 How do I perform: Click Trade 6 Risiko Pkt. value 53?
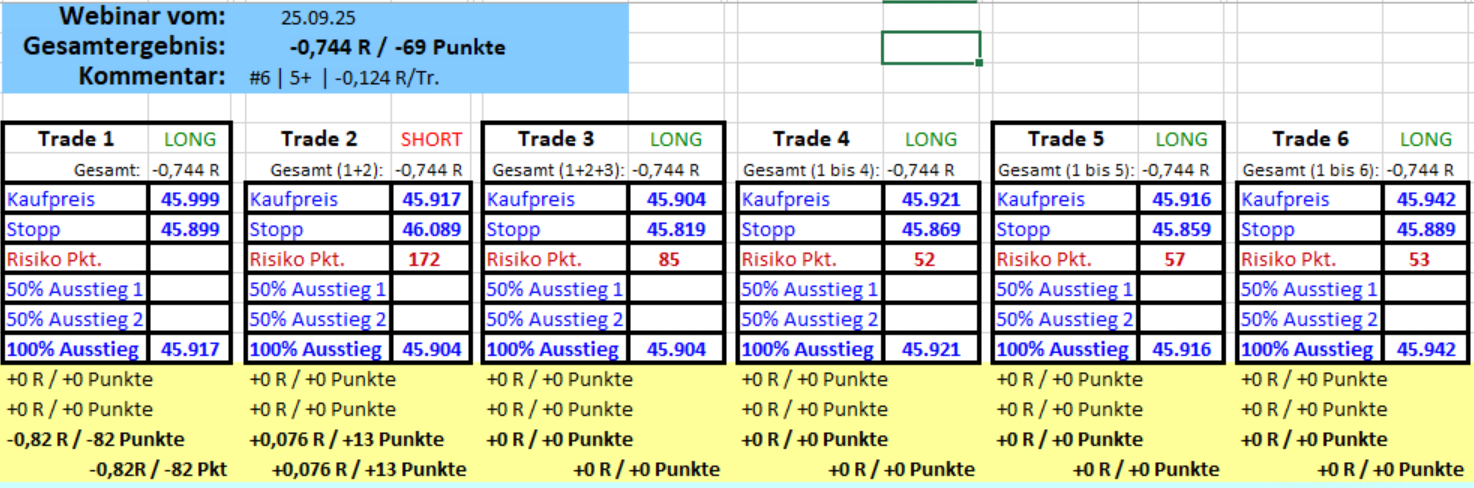coord(1418,259)
